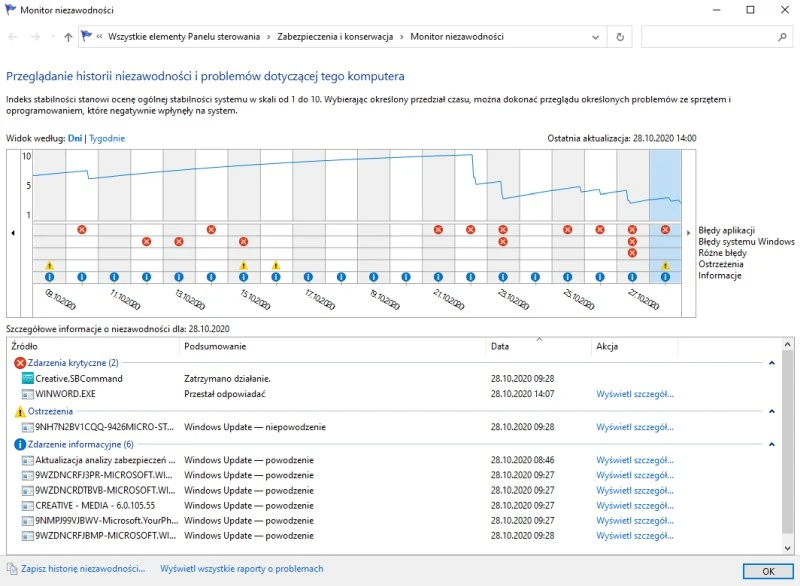Click the critical events red error icon
The height and width of the screenshot is (586, 800).
20,363
